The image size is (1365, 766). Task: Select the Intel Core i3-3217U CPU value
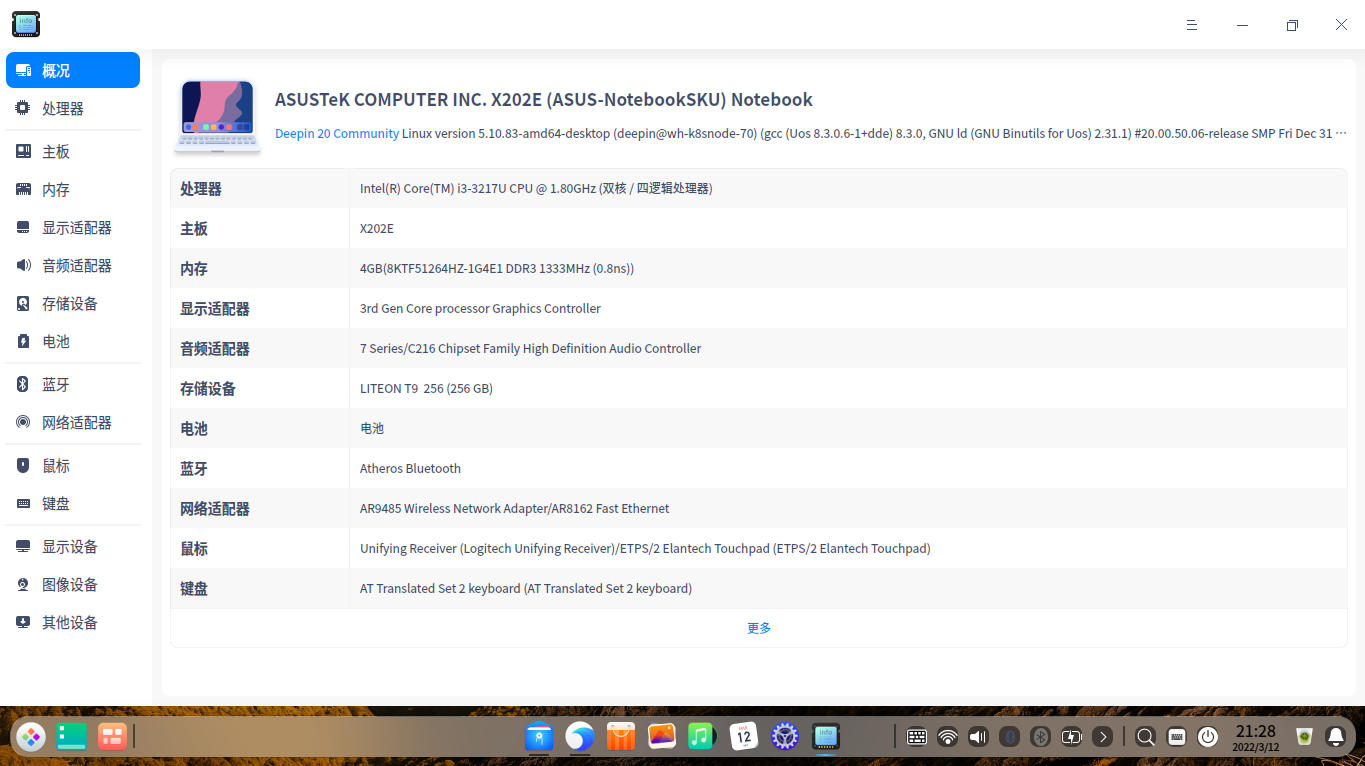pos(536,188)
